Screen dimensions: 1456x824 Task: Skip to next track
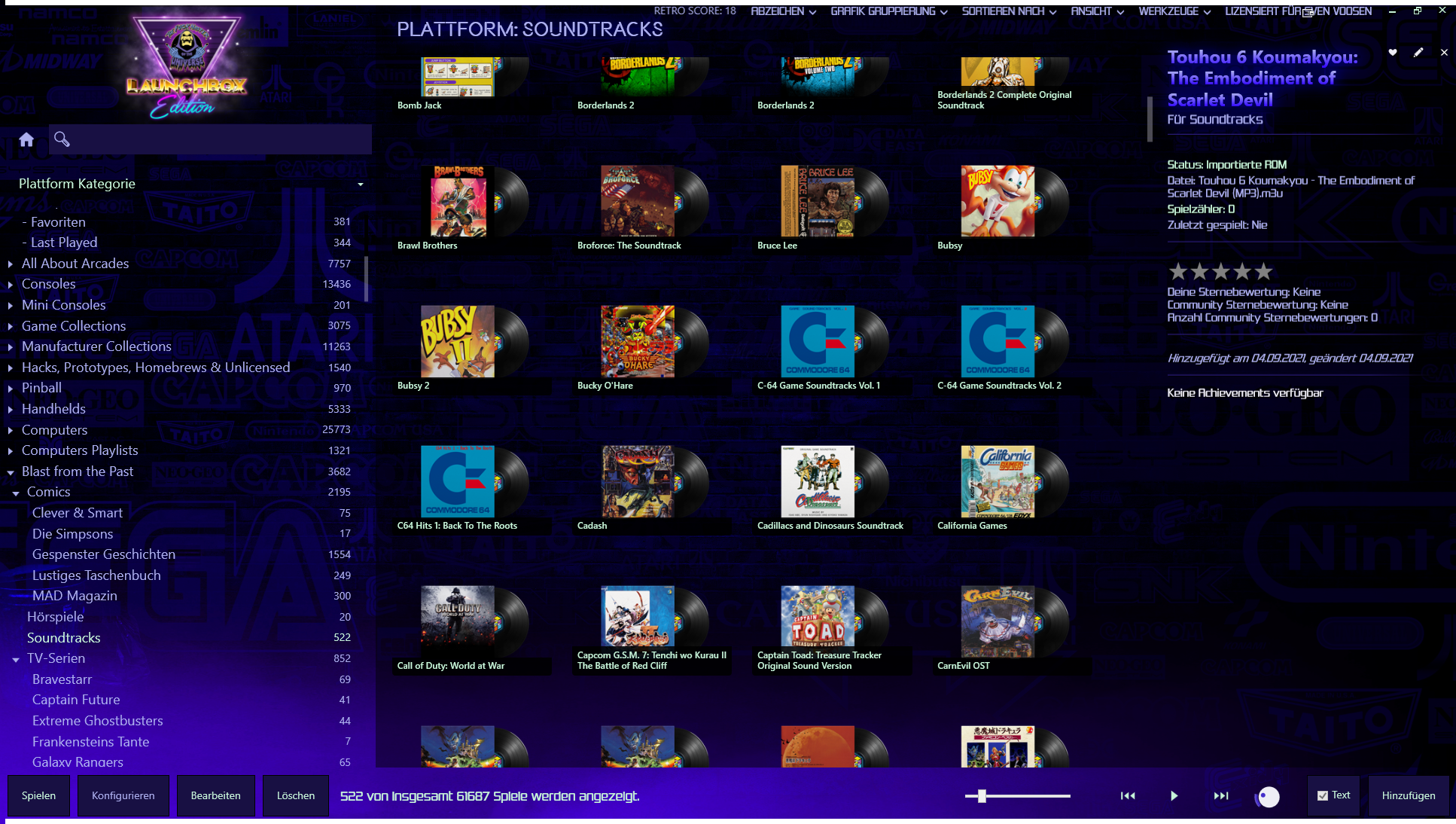[x=1221, y=795]
